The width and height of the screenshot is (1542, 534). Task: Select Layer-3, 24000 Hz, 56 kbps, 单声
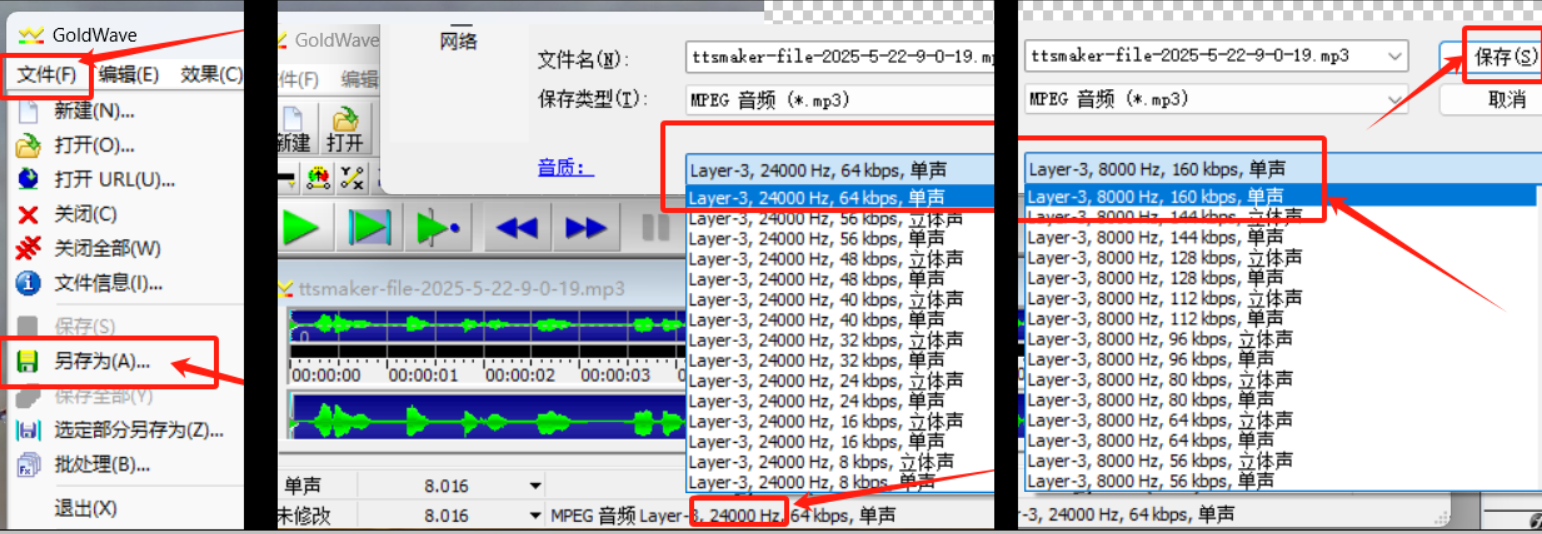pyautogui.click(x=817, y=238)
